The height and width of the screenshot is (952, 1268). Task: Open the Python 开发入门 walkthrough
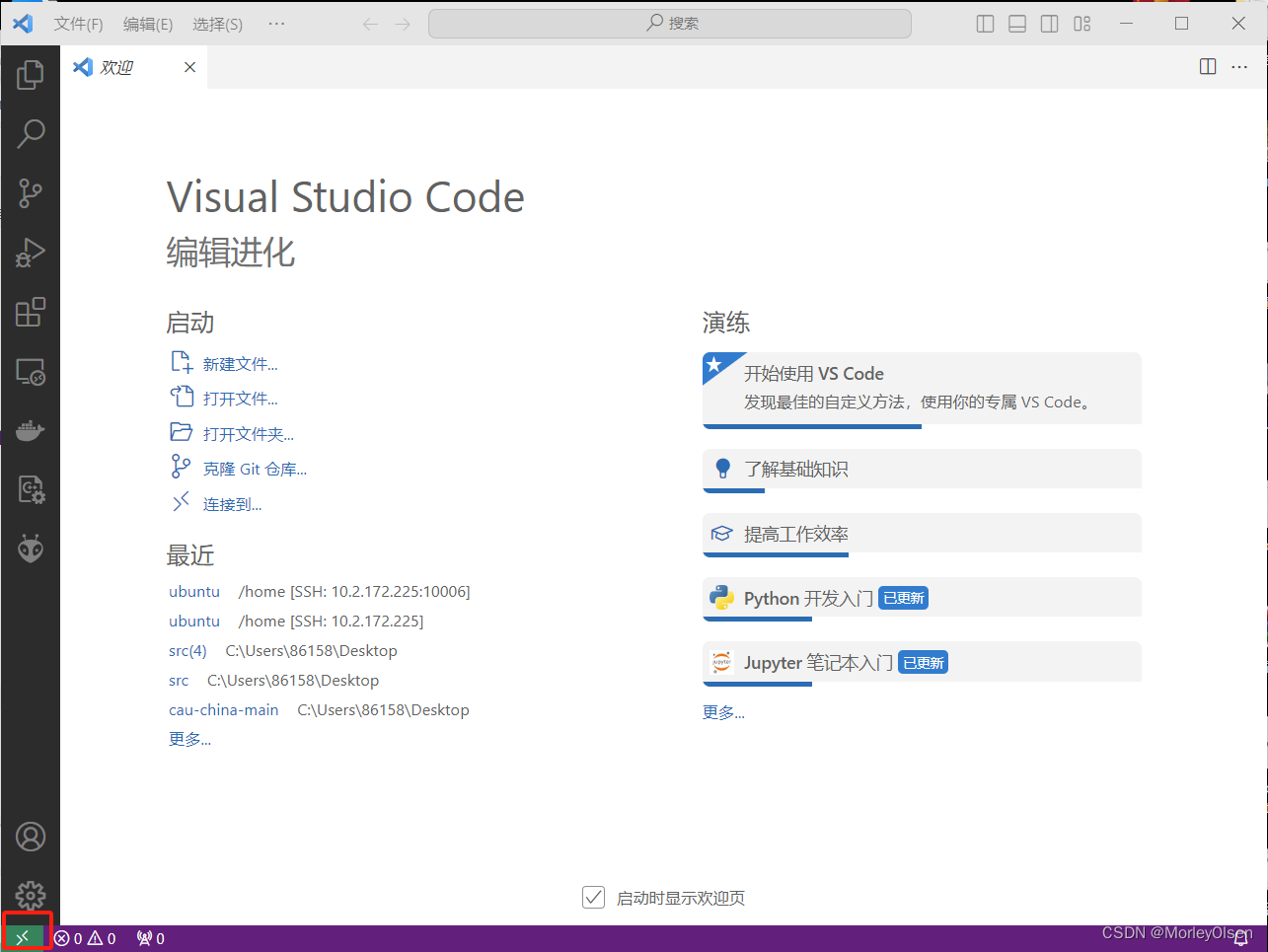click(x=922, y=598)
